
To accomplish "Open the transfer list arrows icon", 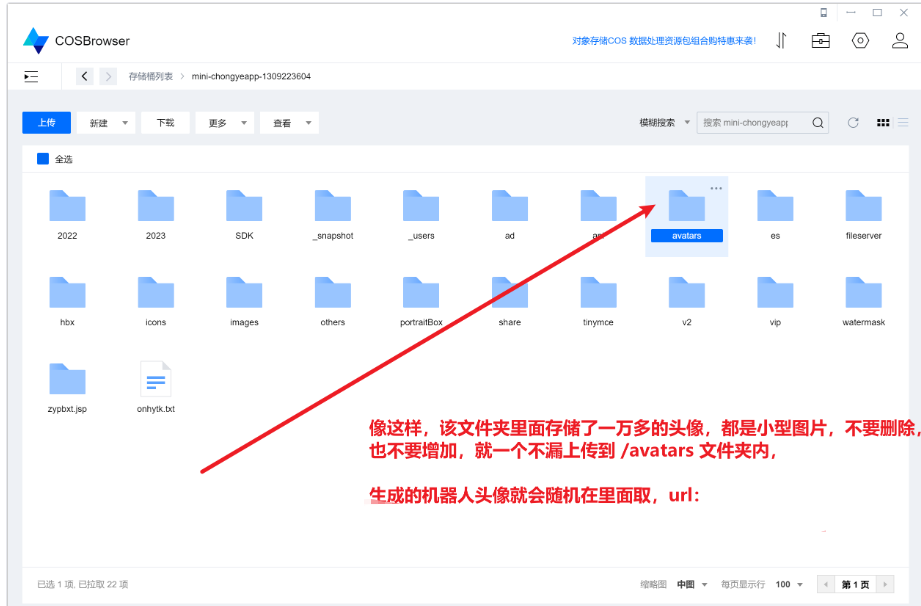I will click(781, 41).
